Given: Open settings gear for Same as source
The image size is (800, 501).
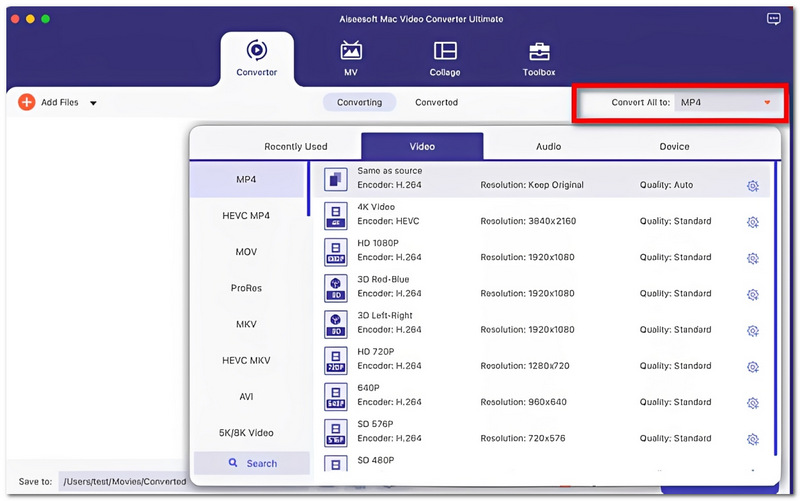Looking at the screenshot, I should 753,186.
